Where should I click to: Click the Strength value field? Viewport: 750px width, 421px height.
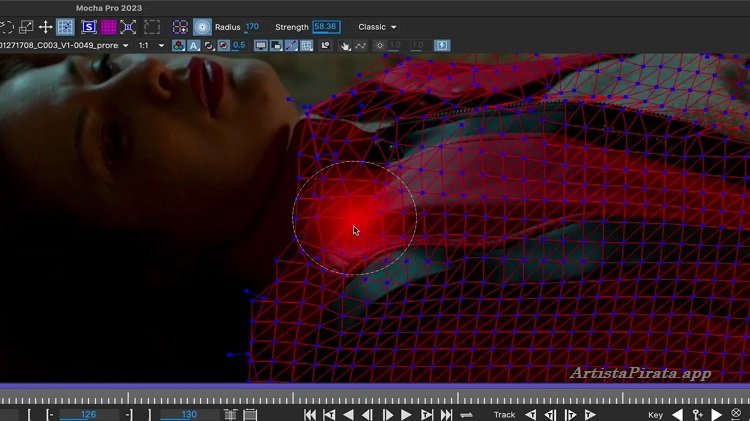(x=326, y=27)
